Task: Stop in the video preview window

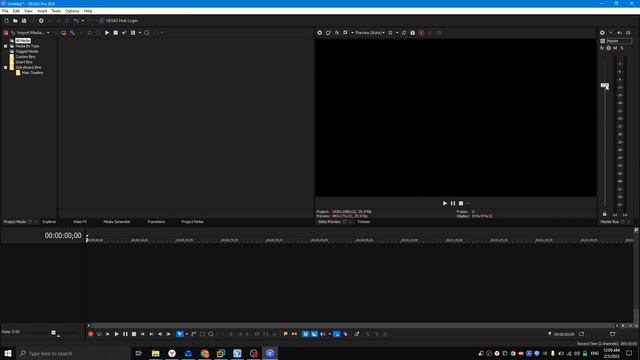Action: [461, 203]
